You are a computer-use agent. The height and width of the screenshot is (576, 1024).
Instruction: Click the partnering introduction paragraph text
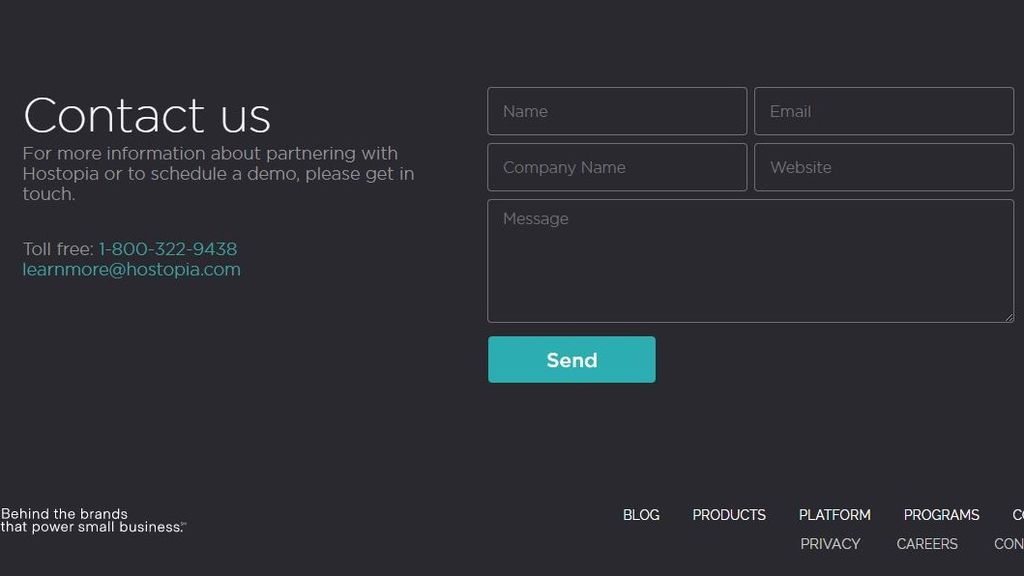click(219, 173)
